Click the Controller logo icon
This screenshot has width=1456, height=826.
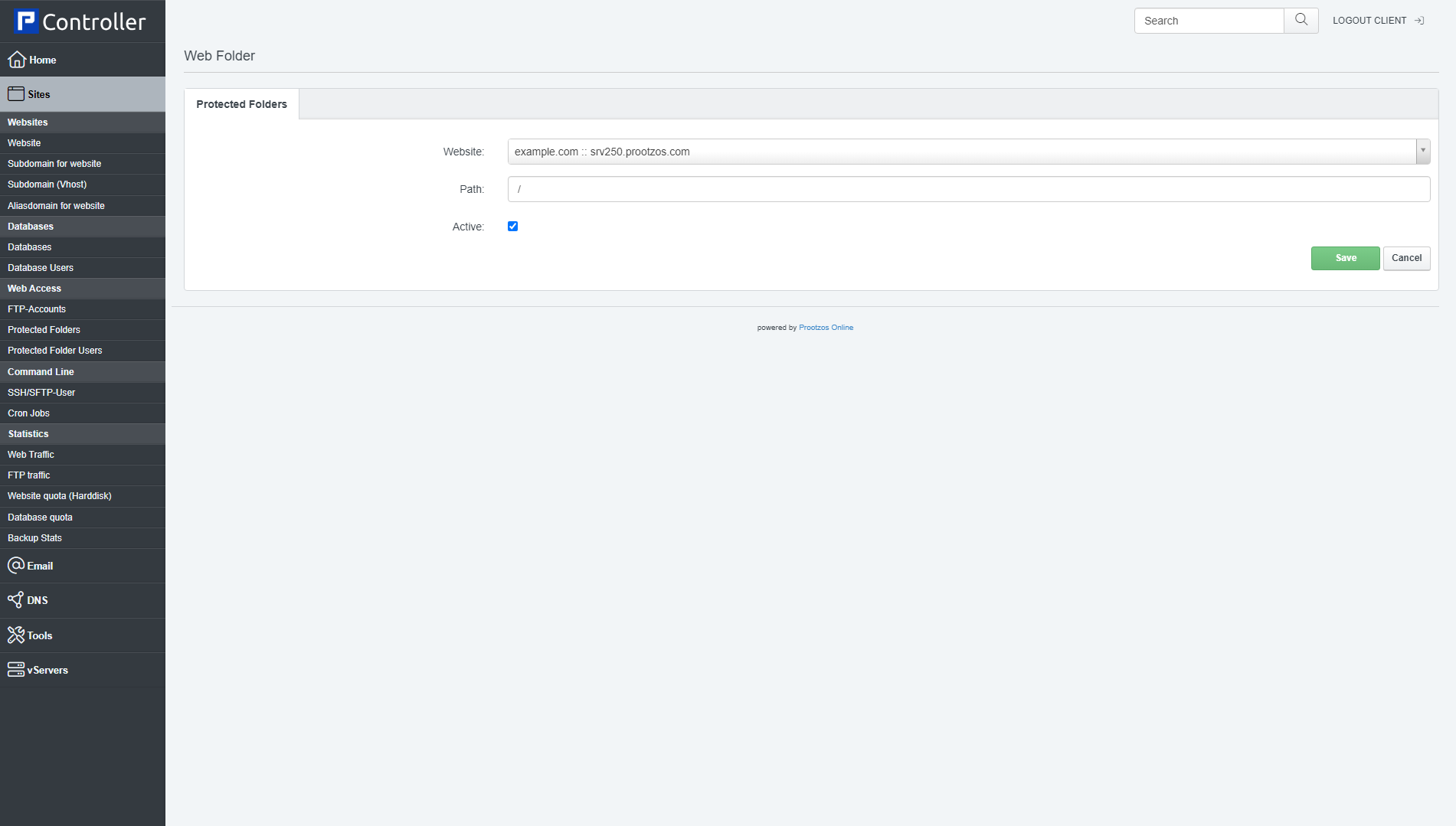(26, 21)
